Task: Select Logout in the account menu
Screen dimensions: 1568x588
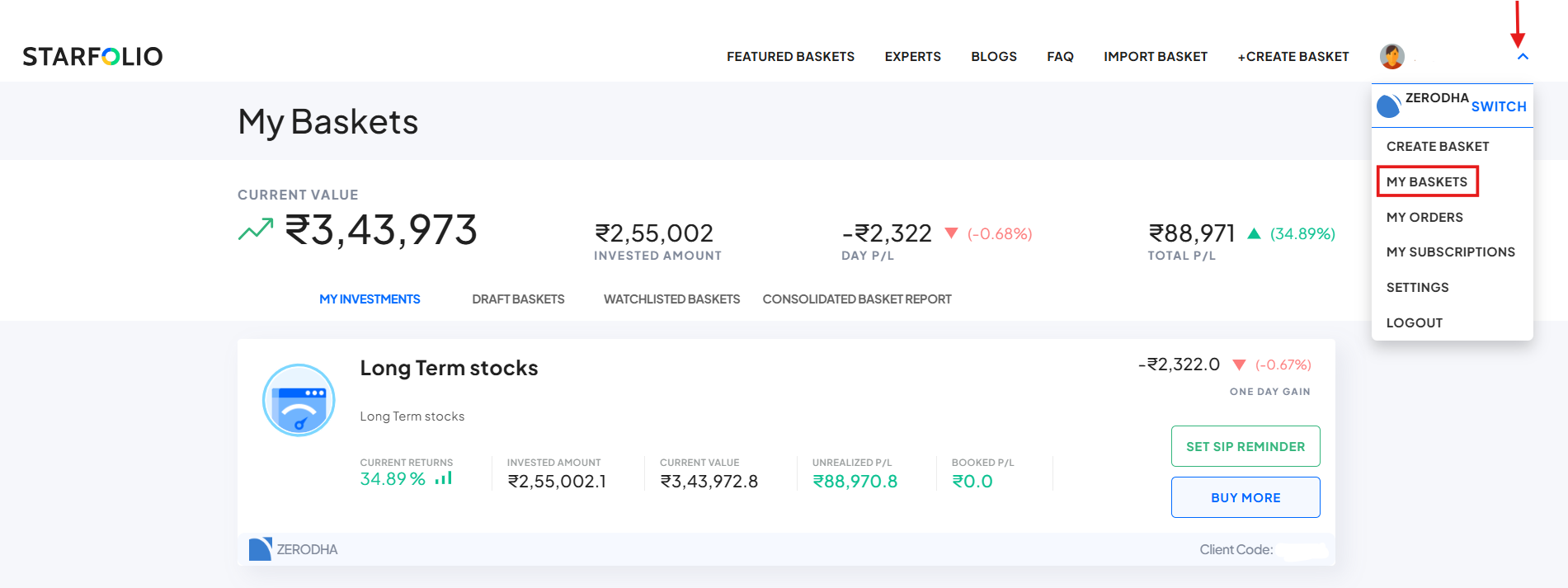Action: pyautogui.click(x=1414, y=322)
